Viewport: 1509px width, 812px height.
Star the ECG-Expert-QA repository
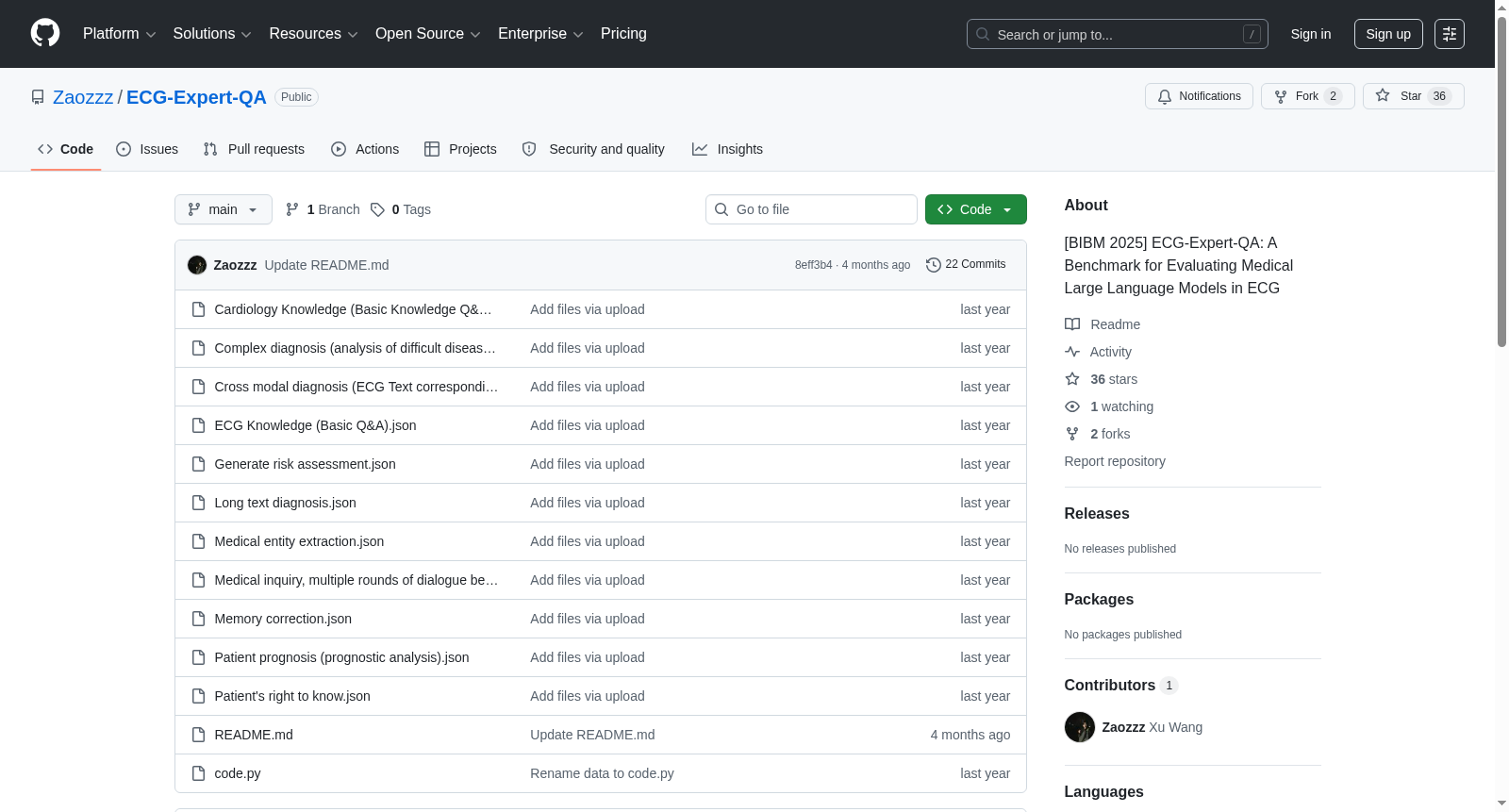tap(1413, 96)
